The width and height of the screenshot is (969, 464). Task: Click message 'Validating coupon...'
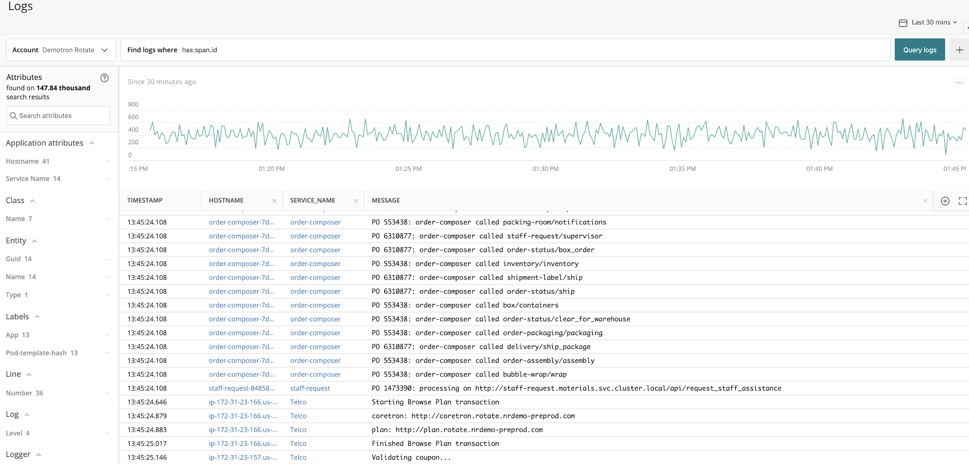pos(410,458)
